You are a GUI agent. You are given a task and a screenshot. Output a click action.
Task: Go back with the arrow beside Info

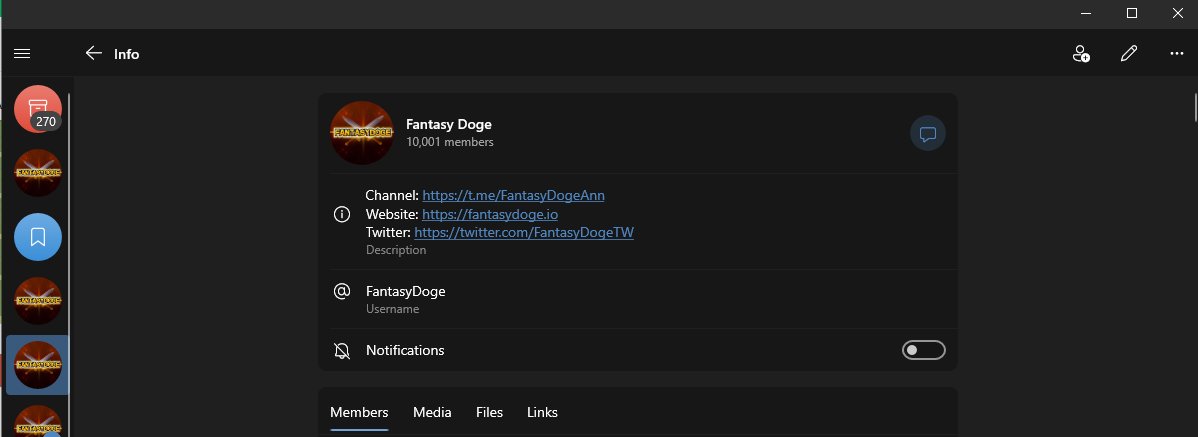93,53
